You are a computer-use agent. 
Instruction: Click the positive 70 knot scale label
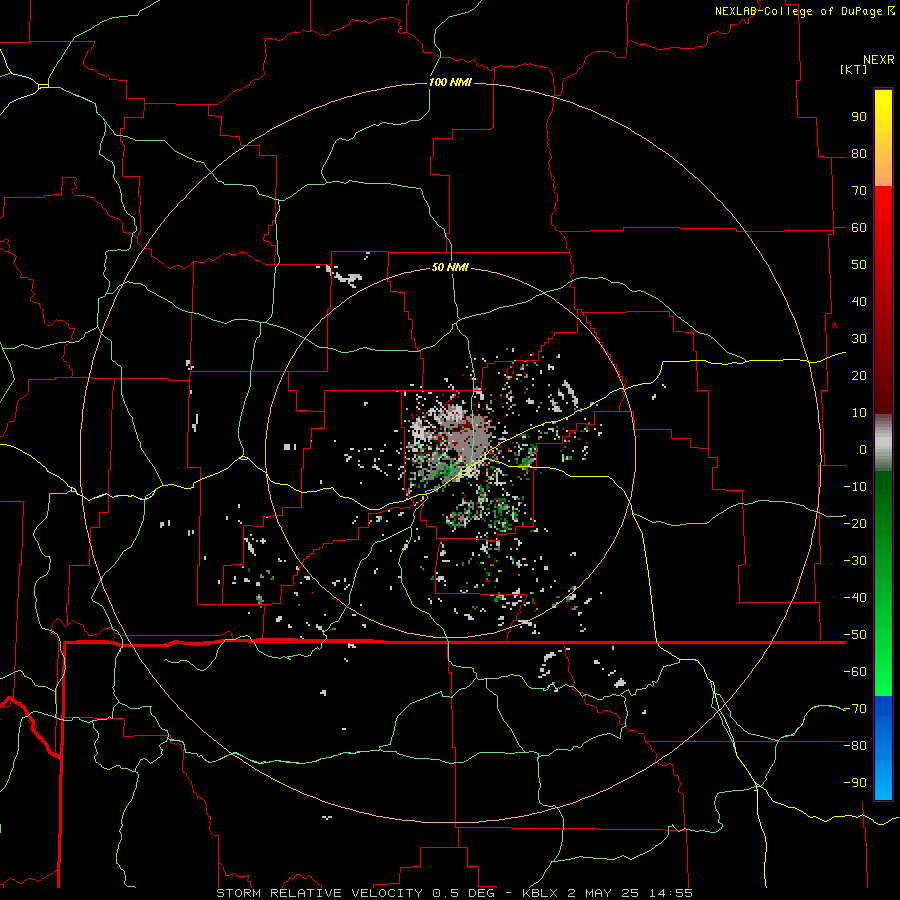859,191
